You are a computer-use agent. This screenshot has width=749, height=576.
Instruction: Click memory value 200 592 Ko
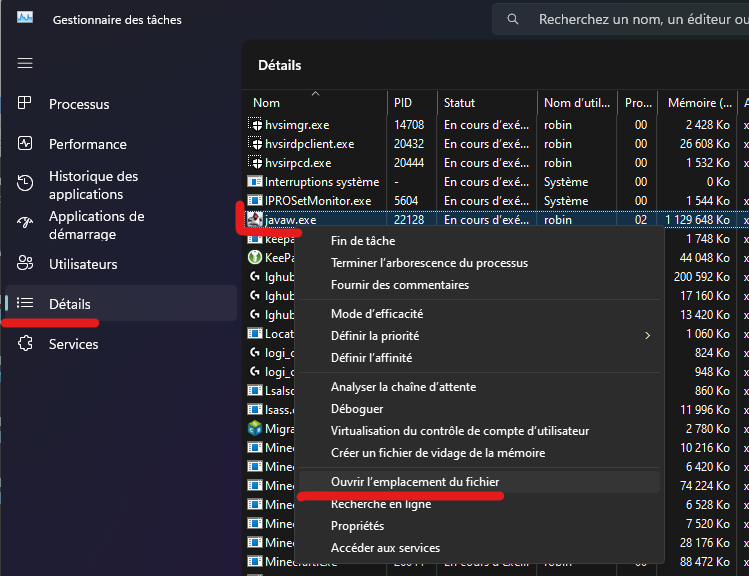[702, 277]
